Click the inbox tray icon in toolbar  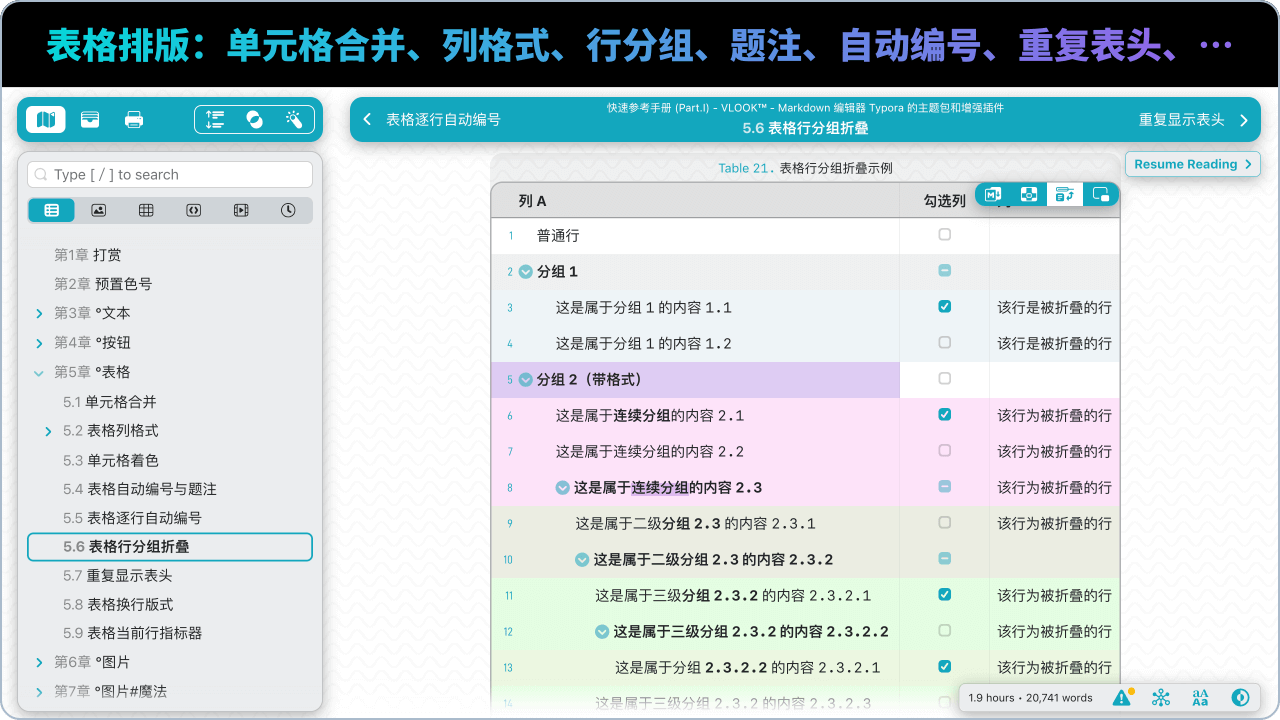point(90,120)
